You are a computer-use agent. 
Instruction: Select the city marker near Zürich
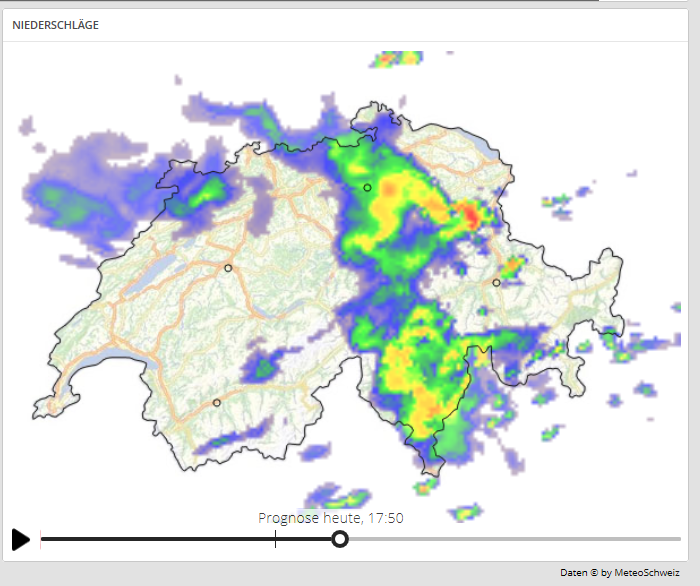(367, 188)
